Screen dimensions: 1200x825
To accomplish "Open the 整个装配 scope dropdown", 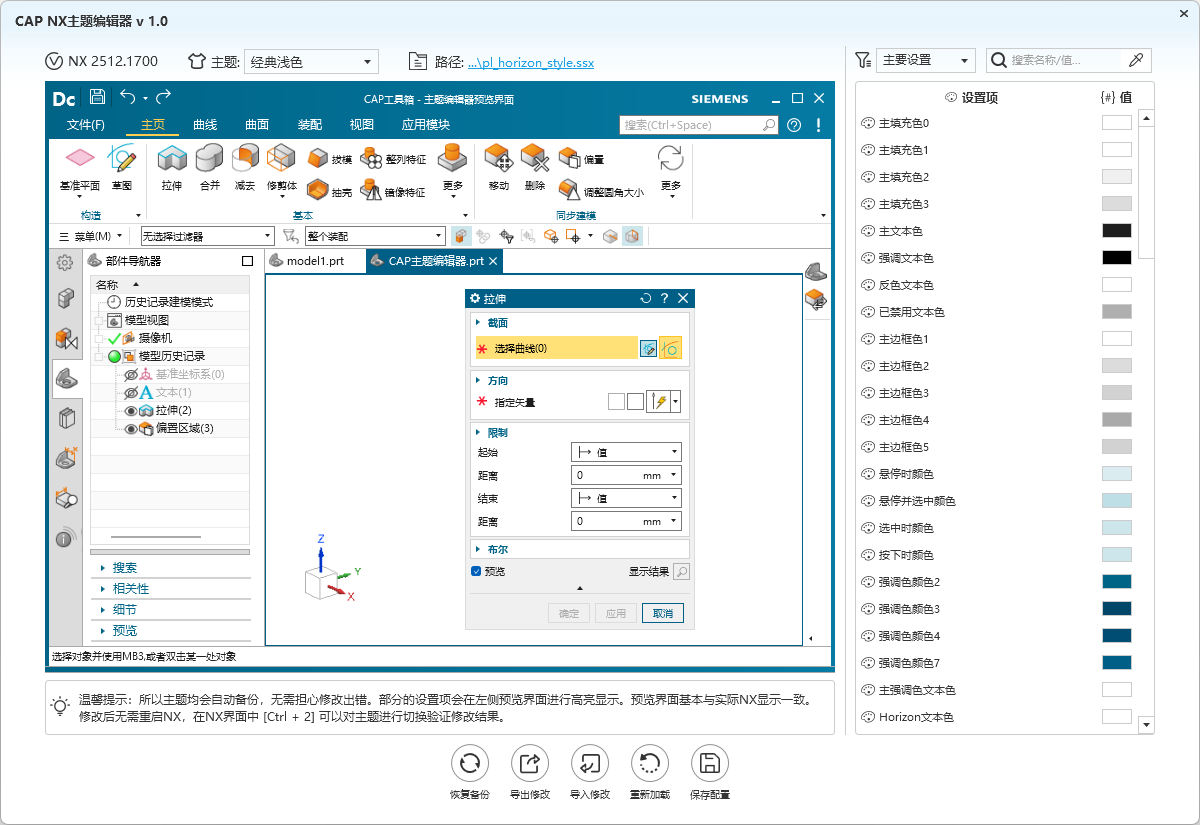I will tap(375, 236).
